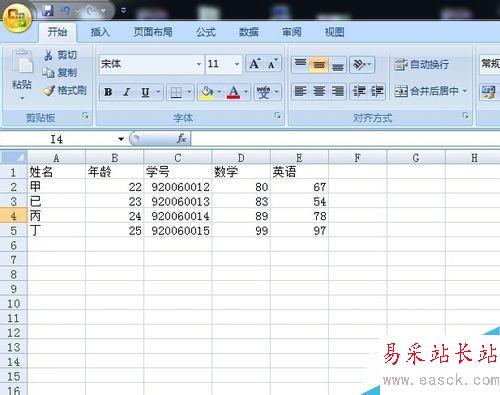Increase cell indent
Screen dimensions: 500x395
coord(377,91)
